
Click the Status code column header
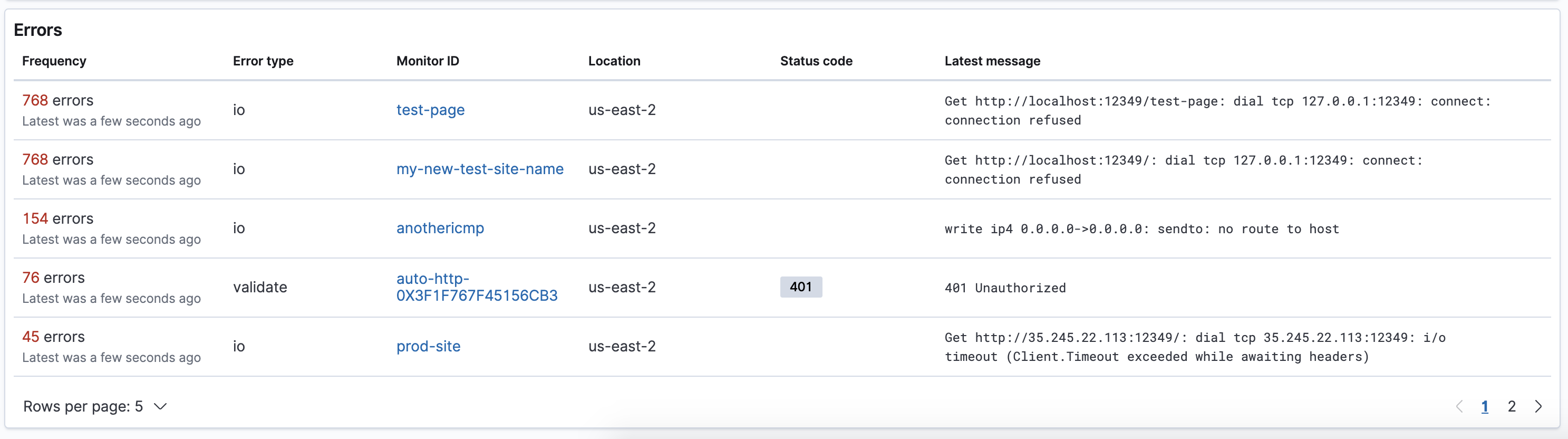tap(816, 61)
